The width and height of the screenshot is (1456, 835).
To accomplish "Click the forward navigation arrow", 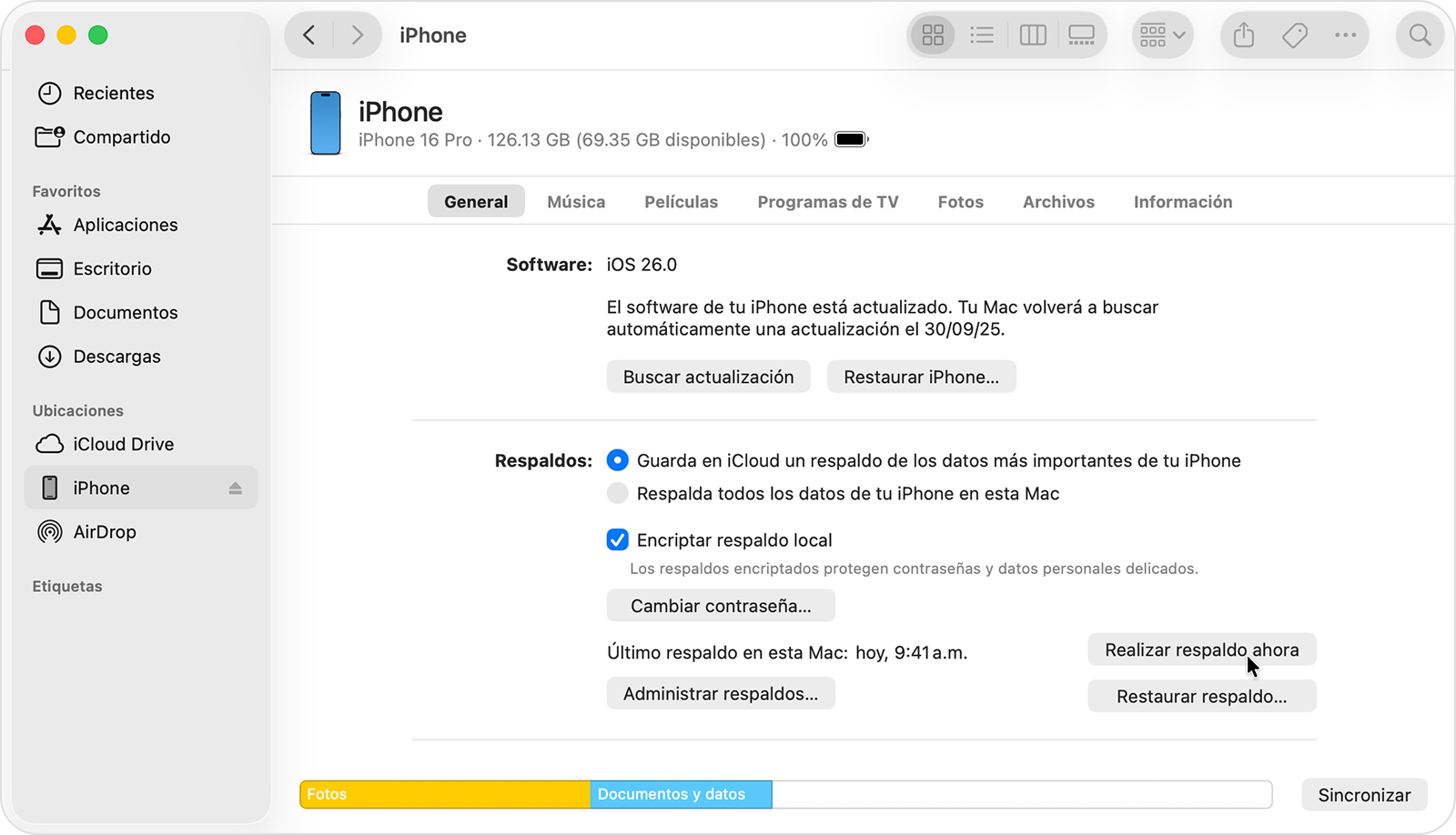I will click(x=358, y=35).
